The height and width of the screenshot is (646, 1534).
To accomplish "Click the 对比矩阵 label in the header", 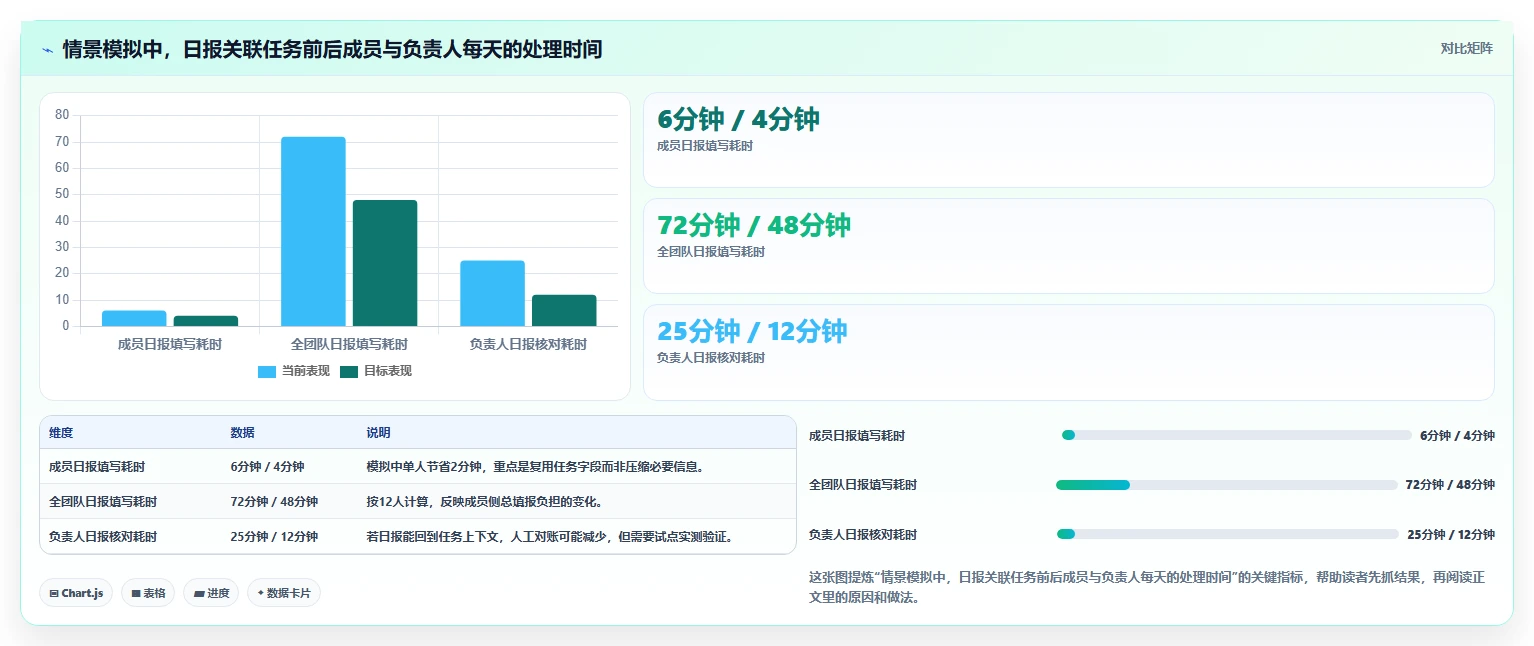I will point(1466,49).
